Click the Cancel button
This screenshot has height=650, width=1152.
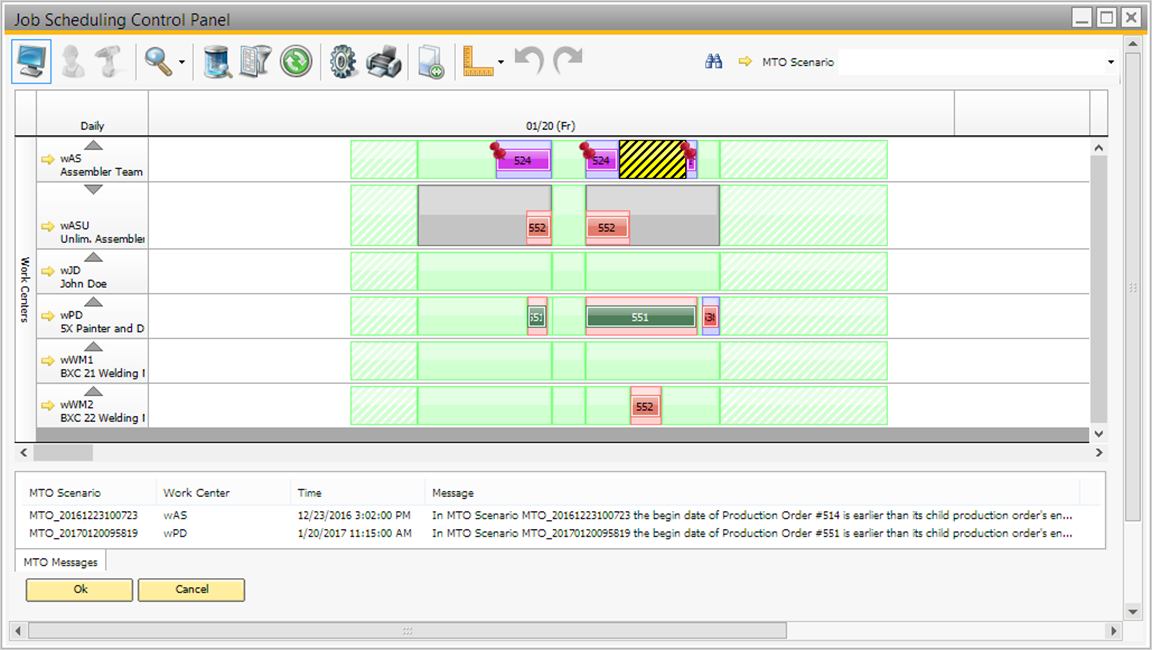191,590
